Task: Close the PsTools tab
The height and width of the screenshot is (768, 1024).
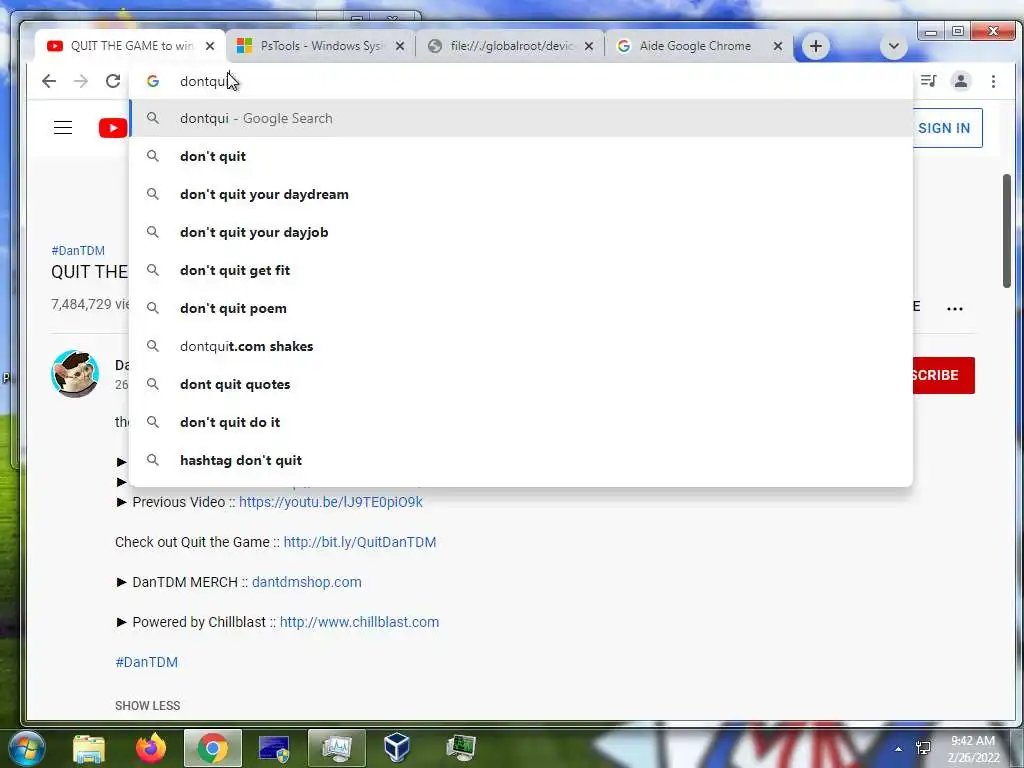Action: [400, 46]
